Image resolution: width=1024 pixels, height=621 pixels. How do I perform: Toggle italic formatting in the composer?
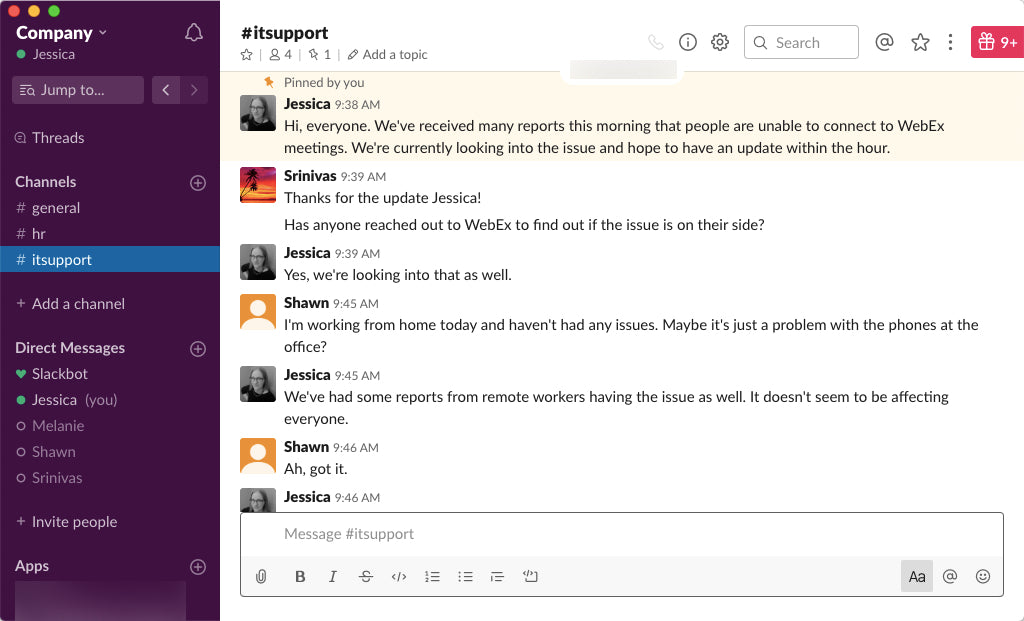coord(332,576)
